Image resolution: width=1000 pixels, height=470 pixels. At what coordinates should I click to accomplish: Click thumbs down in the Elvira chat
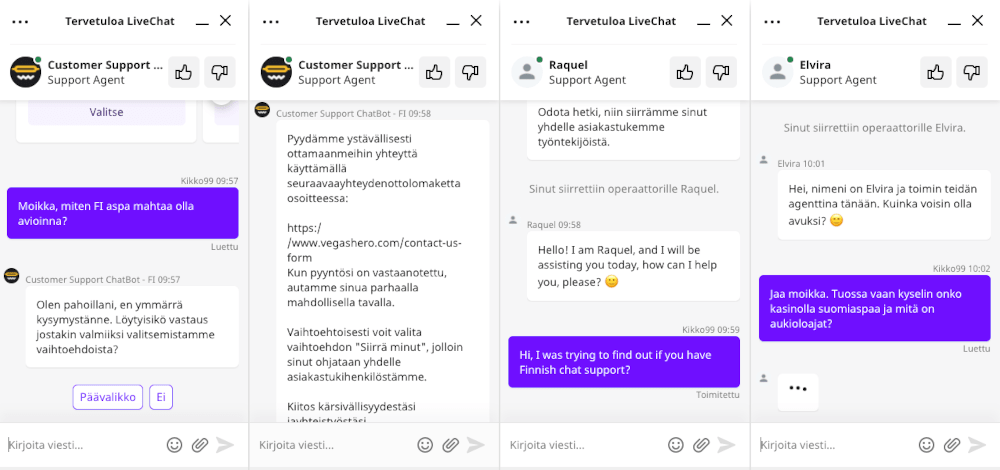[971, 72]
